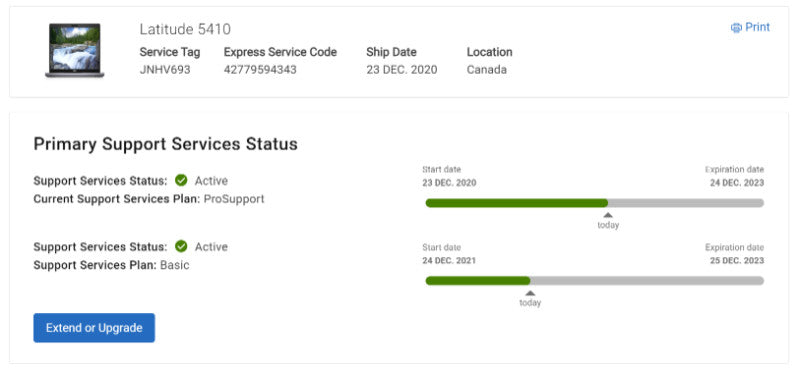Viewport: 800px width, 371px height.
Task: Click the Location label
Action: point(489,52)
